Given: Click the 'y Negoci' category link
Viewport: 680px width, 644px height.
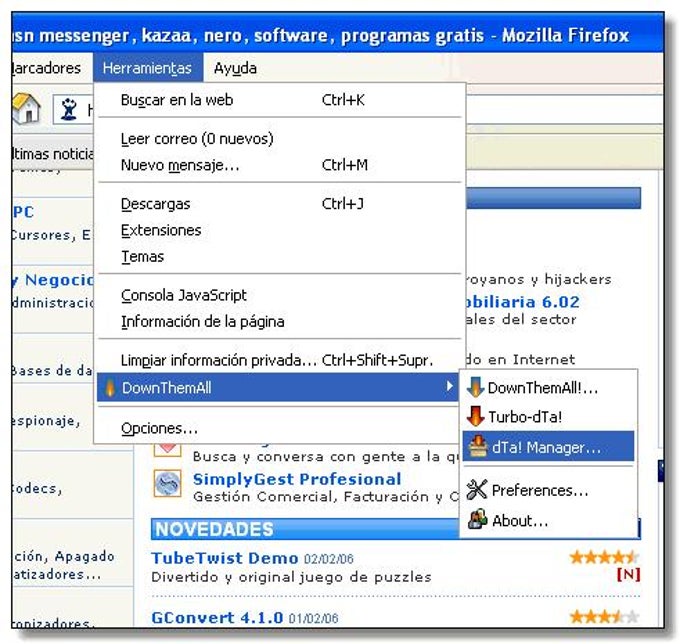Looking at the screenshot, I should (53, 280).
